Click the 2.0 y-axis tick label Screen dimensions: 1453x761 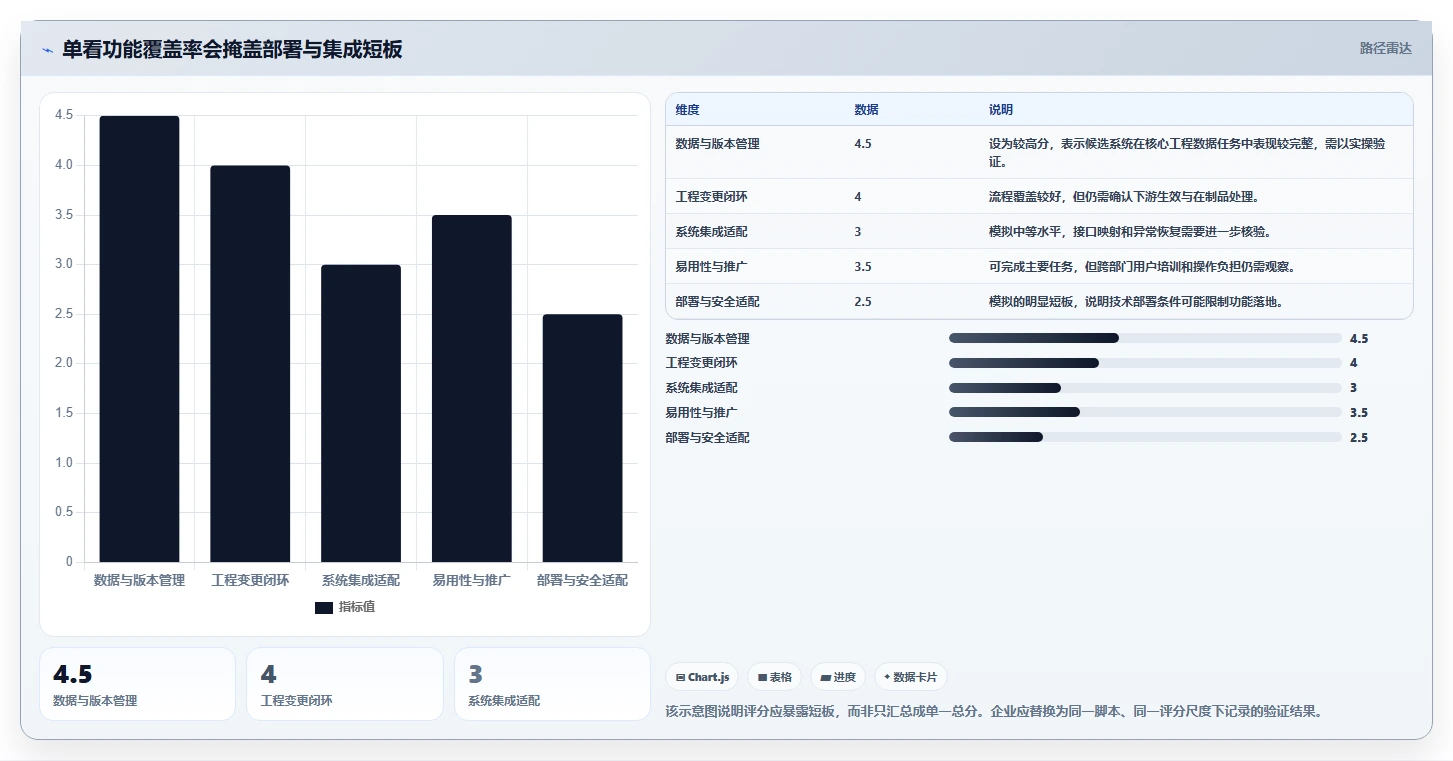(64, 364)
